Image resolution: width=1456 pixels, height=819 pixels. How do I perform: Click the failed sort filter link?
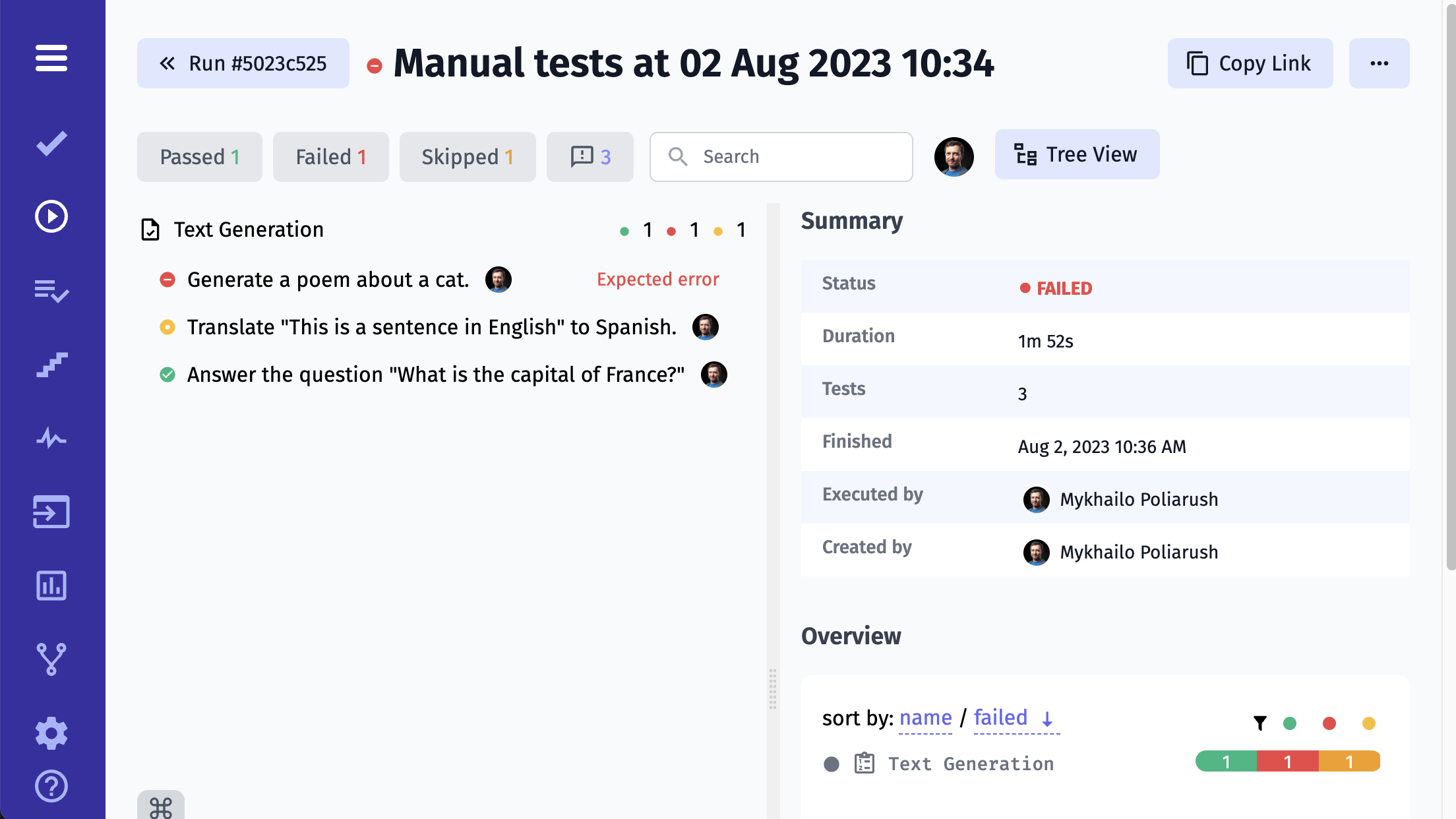(x=1000, y=717)
